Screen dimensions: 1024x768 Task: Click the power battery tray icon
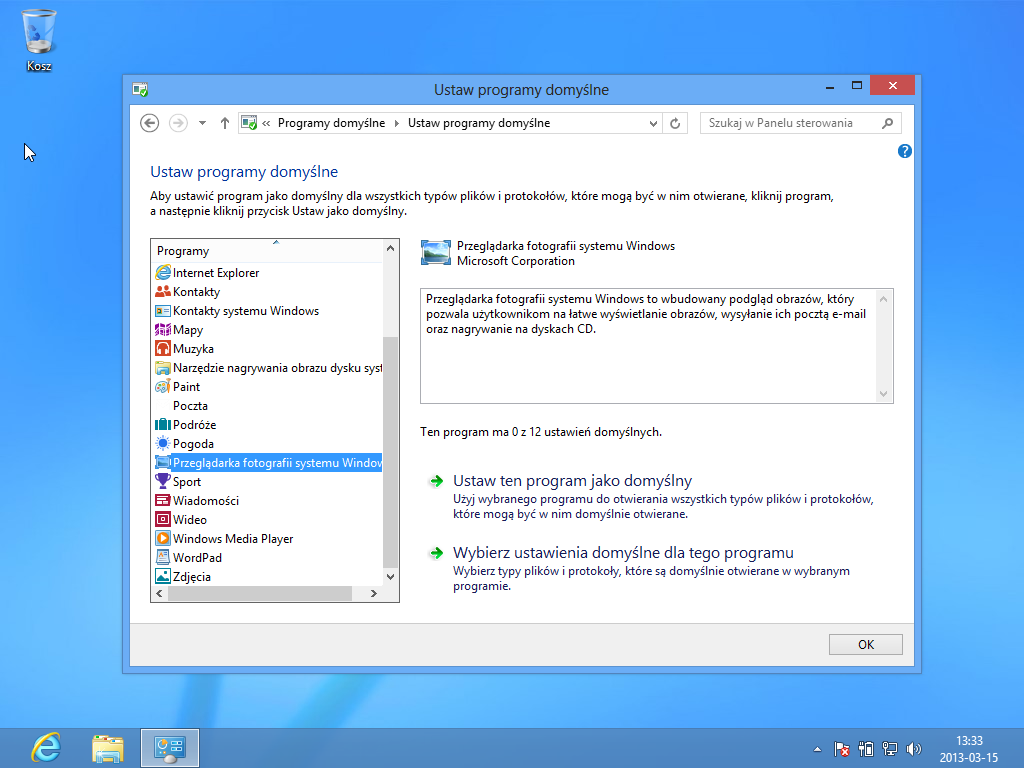[866, 749]
